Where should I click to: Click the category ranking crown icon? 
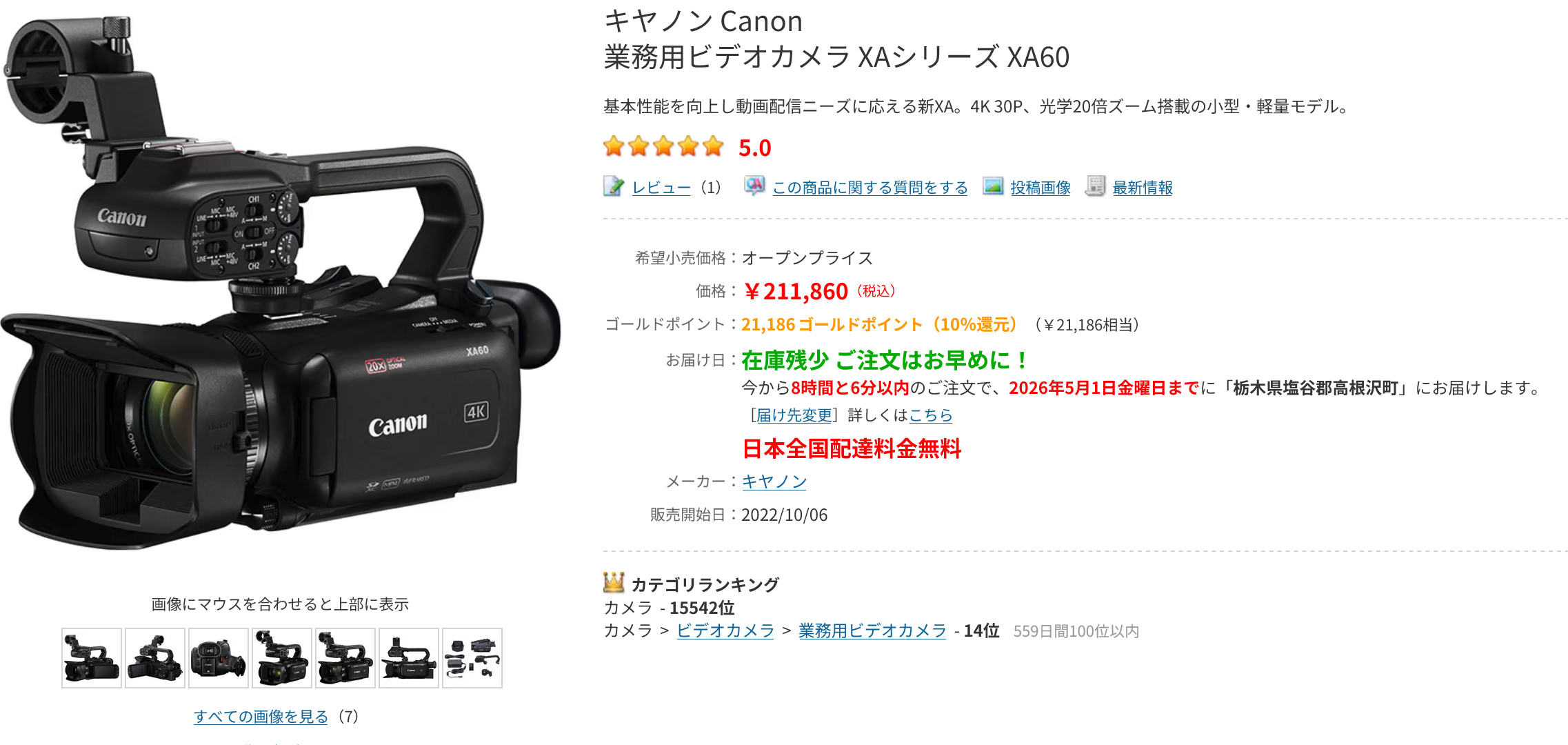[614, 582]
